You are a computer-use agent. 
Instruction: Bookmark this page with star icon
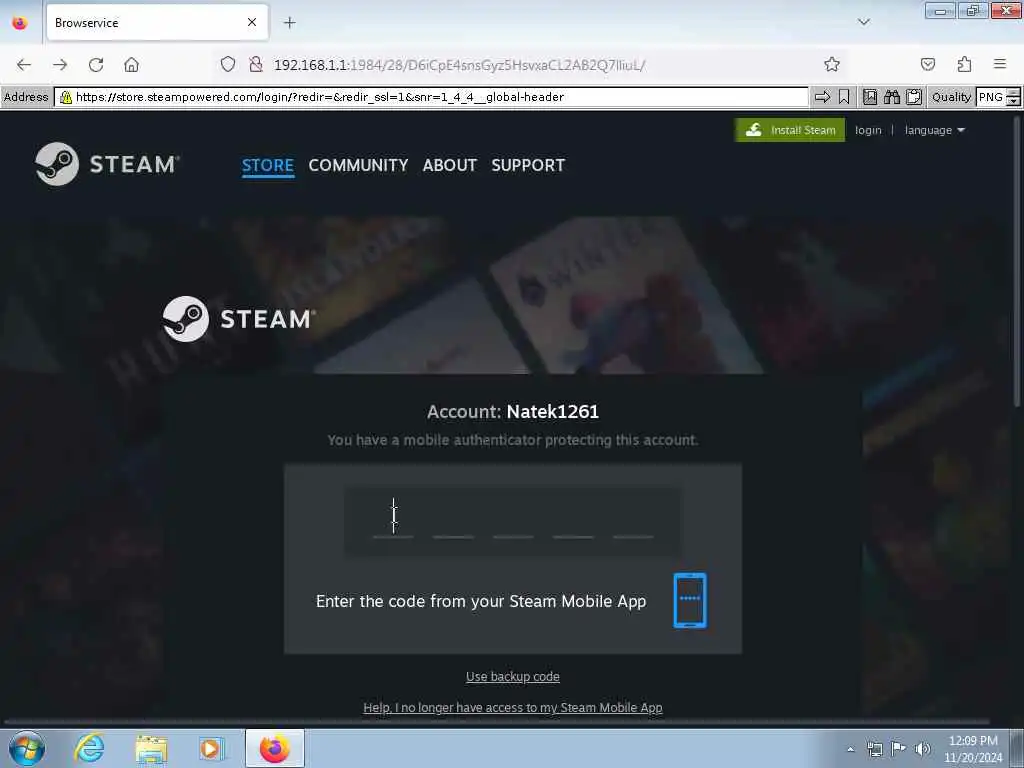(x=831, y=64)
